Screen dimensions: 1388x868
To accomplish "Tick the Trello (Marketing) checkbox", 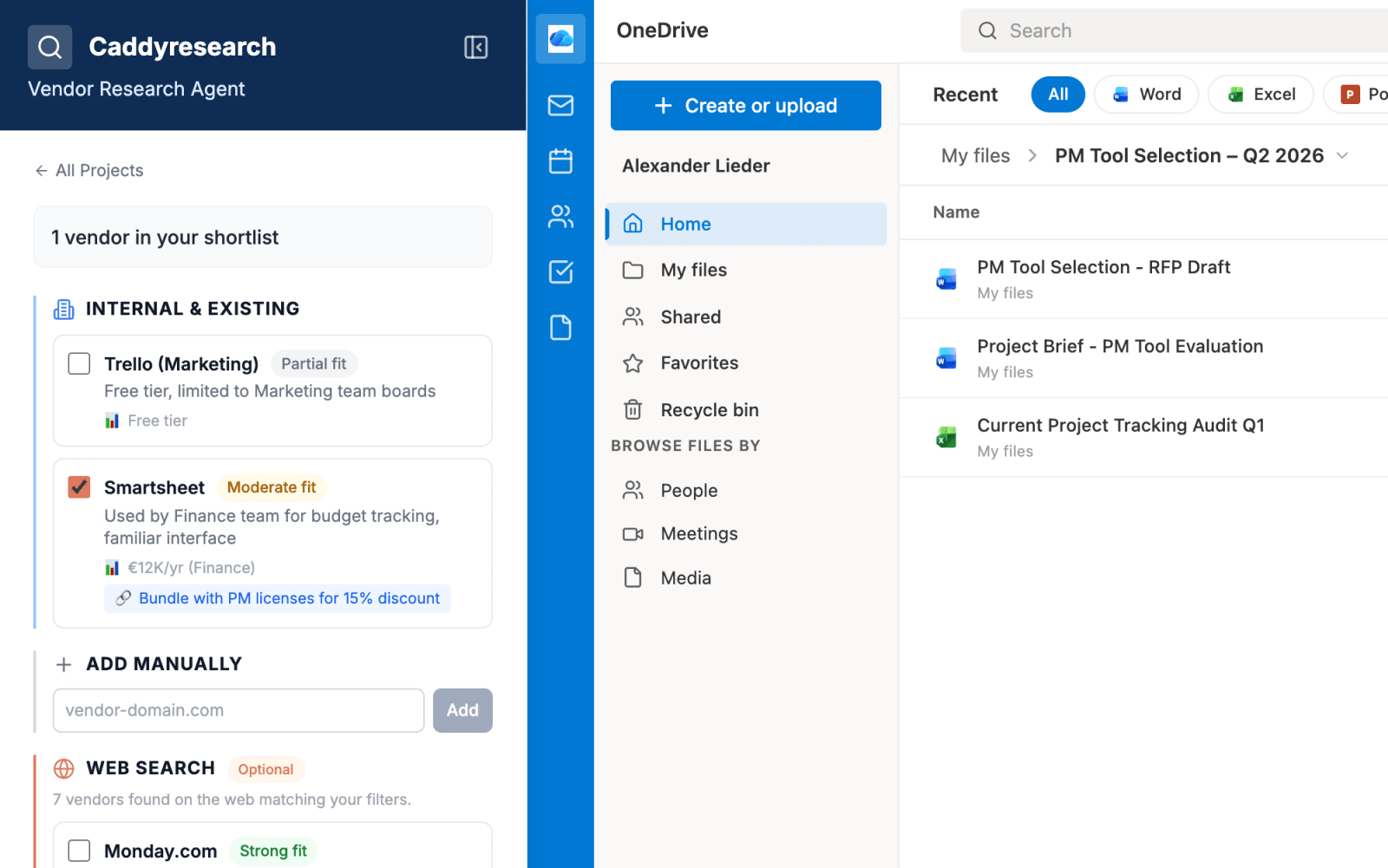I will [79, 363].
